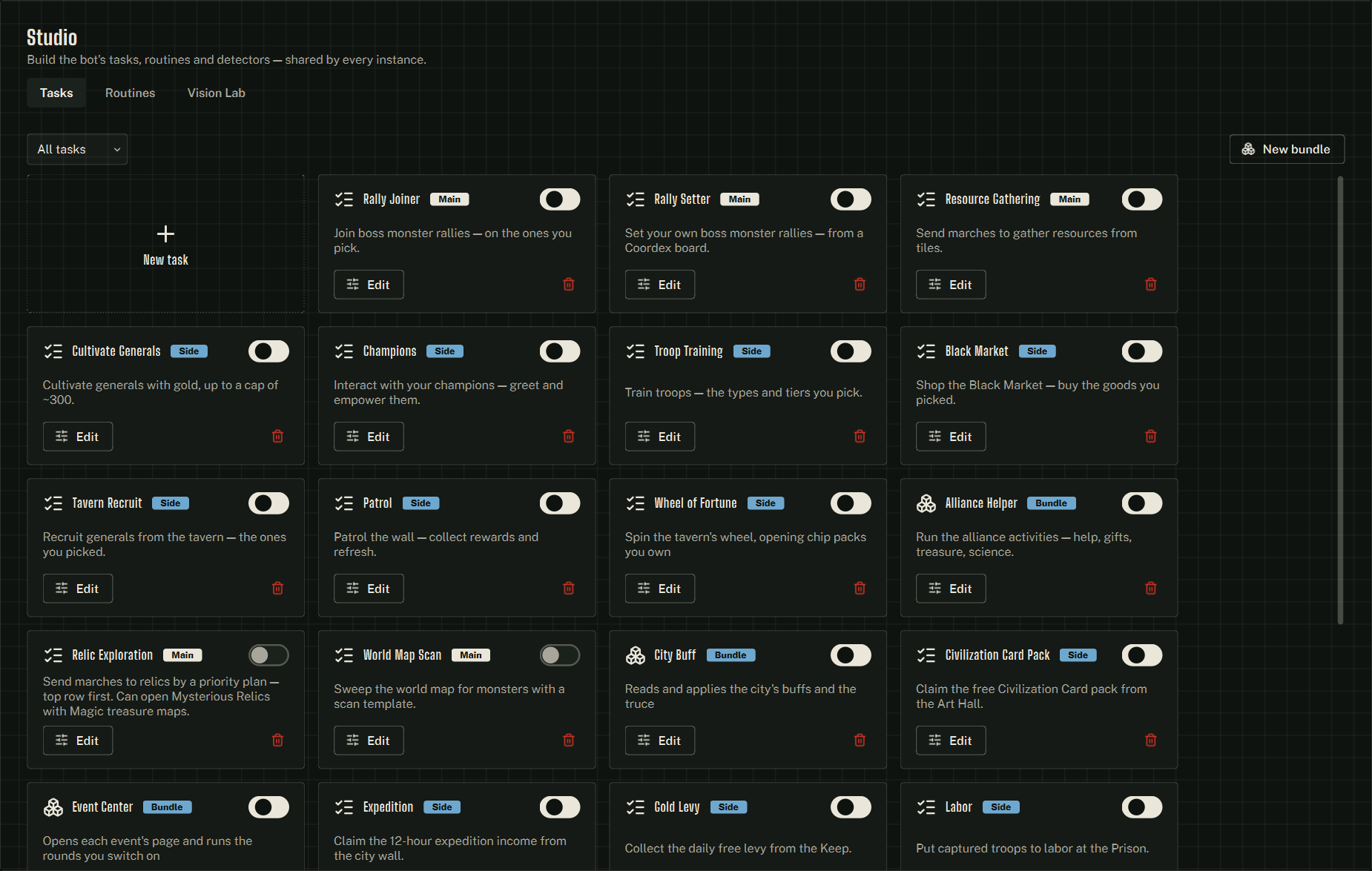This screenshot has width=1372, height=871.
Task: Delete the Champions task
Action: pos(569,437)
